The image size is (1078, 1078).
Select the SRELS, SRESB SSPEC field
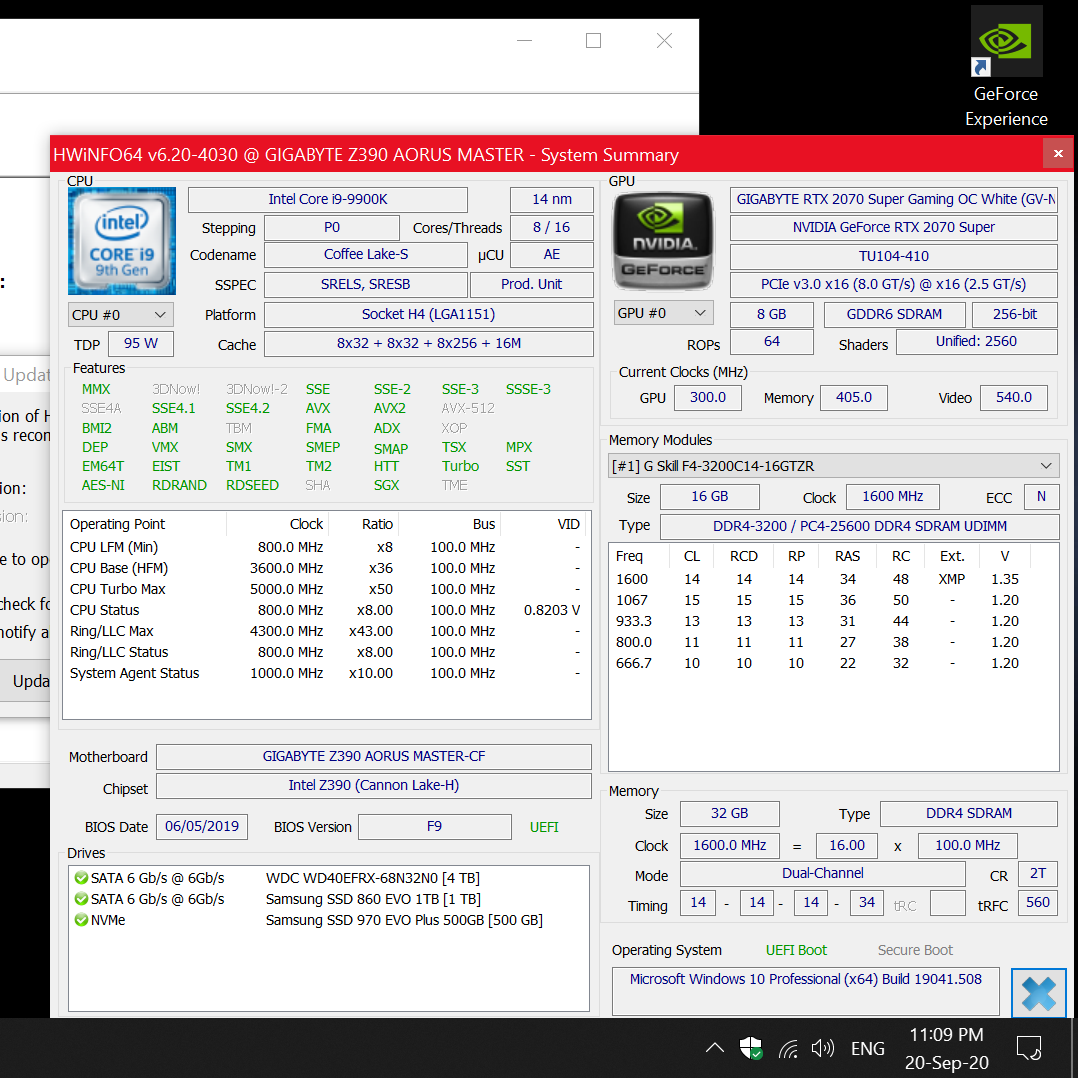tap(366, 285)
